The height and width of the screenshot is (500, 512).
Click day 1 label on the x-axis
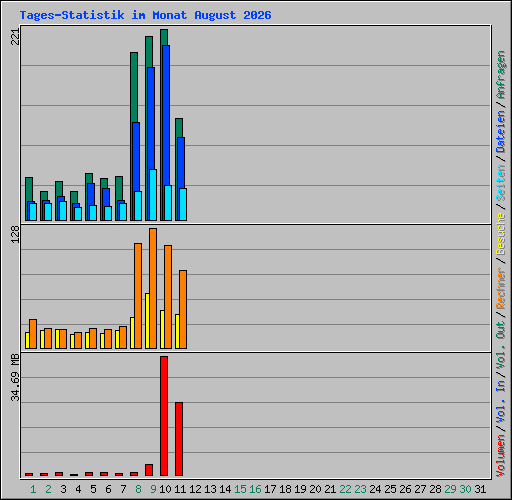click(33, 489)
